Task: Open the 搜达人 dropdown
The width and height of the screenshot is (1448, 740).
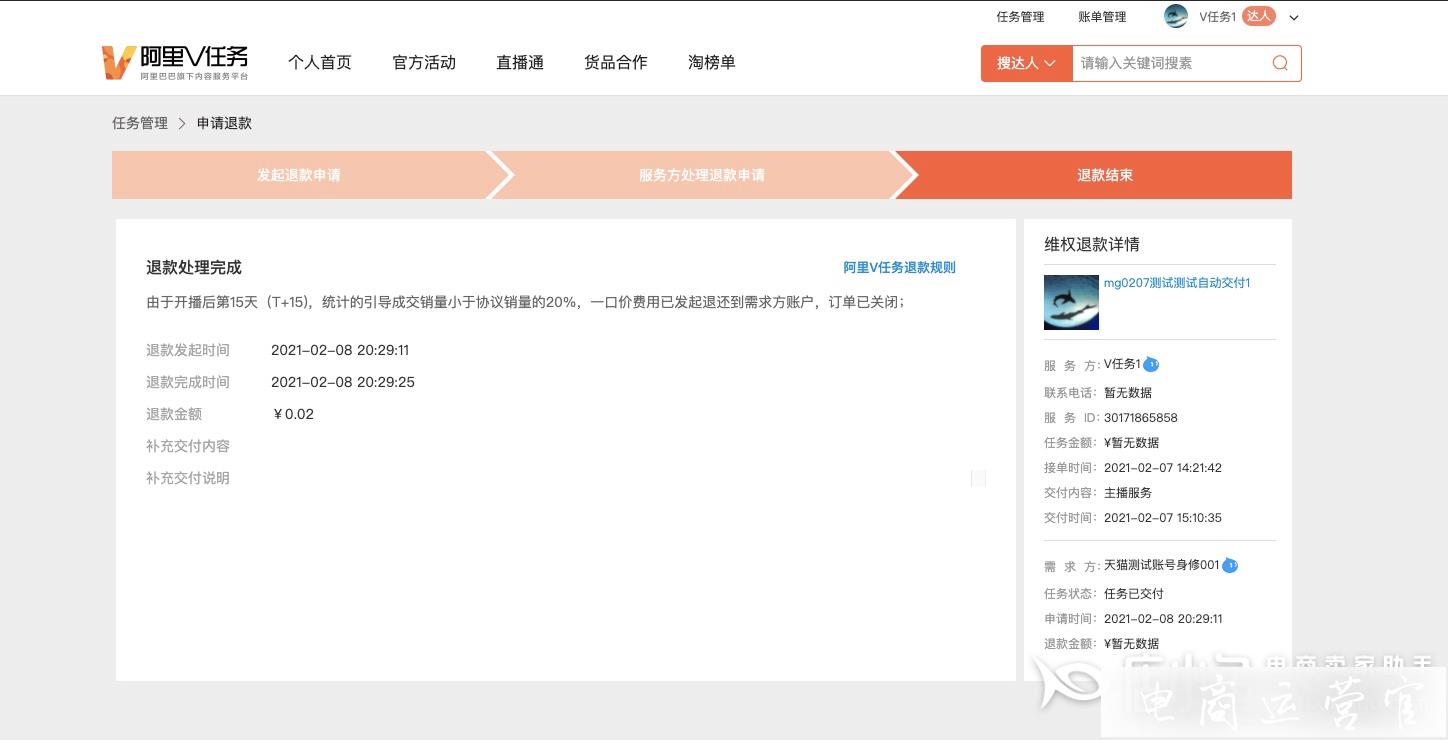Action: click(x=1026, y=63)
